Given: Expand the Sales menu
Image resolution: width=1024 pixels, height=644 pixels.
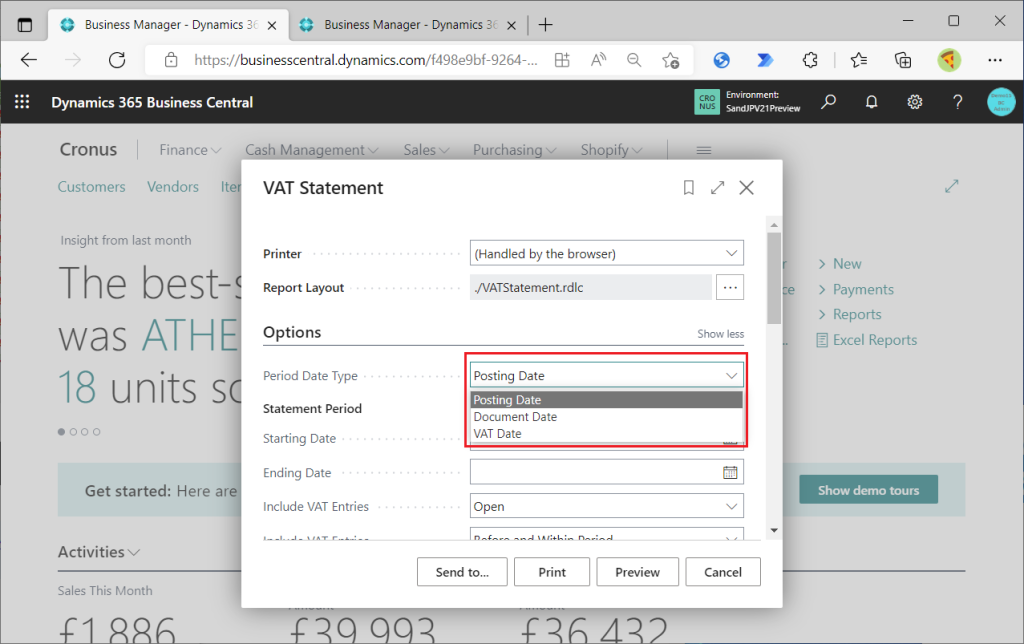Looking at the screenshot, I should coord(426,150).
